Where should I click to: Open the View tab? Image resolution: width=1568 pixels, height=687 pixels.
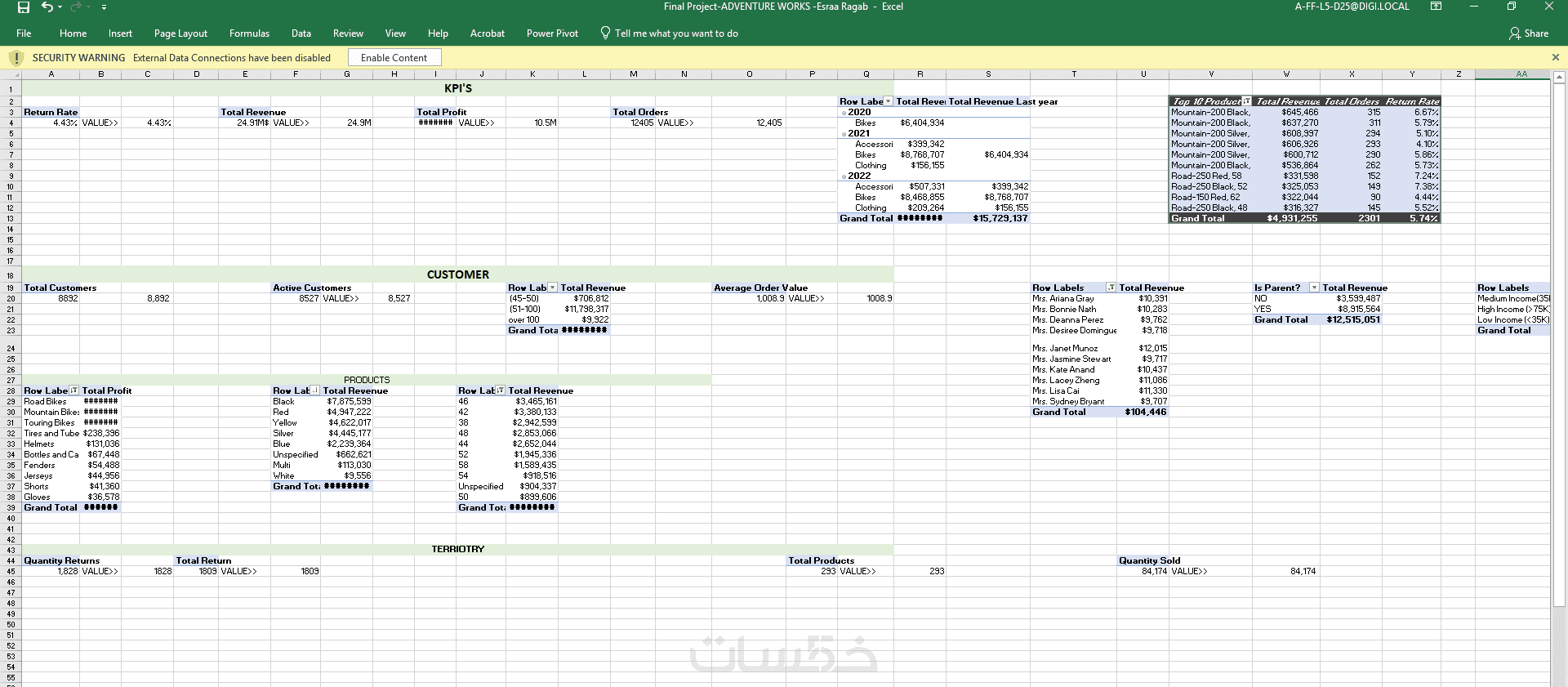[x=395, y=33]
